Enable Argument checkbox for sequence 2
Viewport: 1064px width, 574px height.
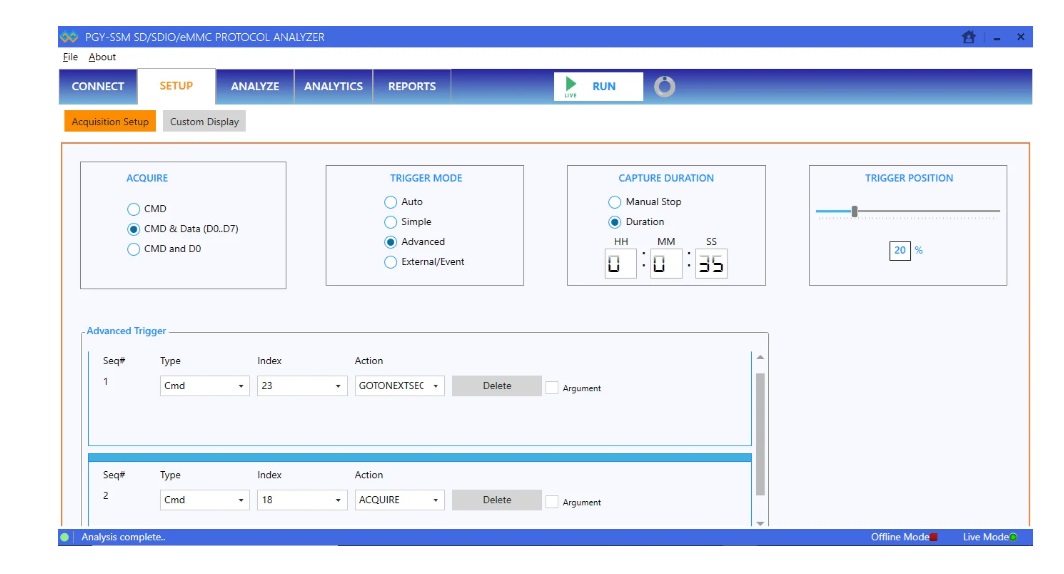[552, 501]
